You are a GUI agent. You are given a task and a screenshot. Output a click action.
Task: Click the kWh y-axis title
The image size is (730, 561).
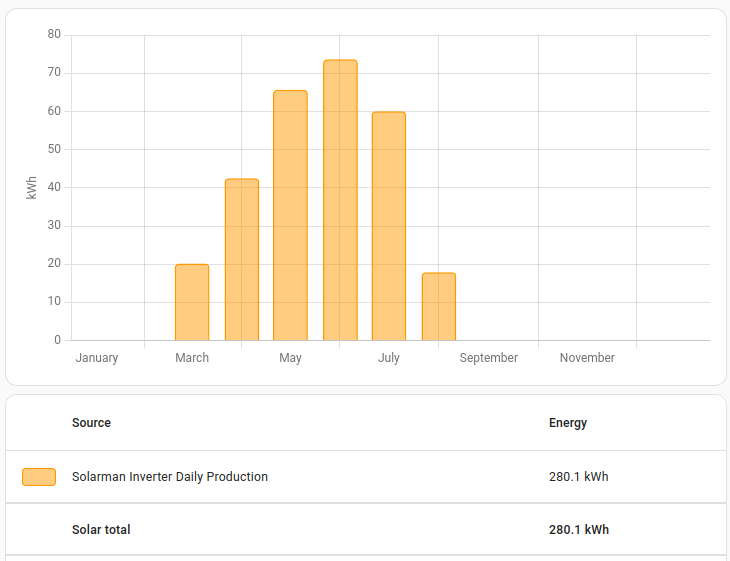(31, 188)
